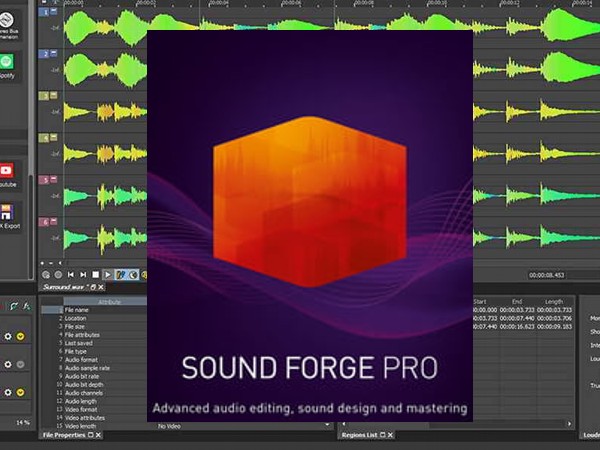Click the End column header in Regions List
The image size is (600, 450).
click(x=517, y=302)
